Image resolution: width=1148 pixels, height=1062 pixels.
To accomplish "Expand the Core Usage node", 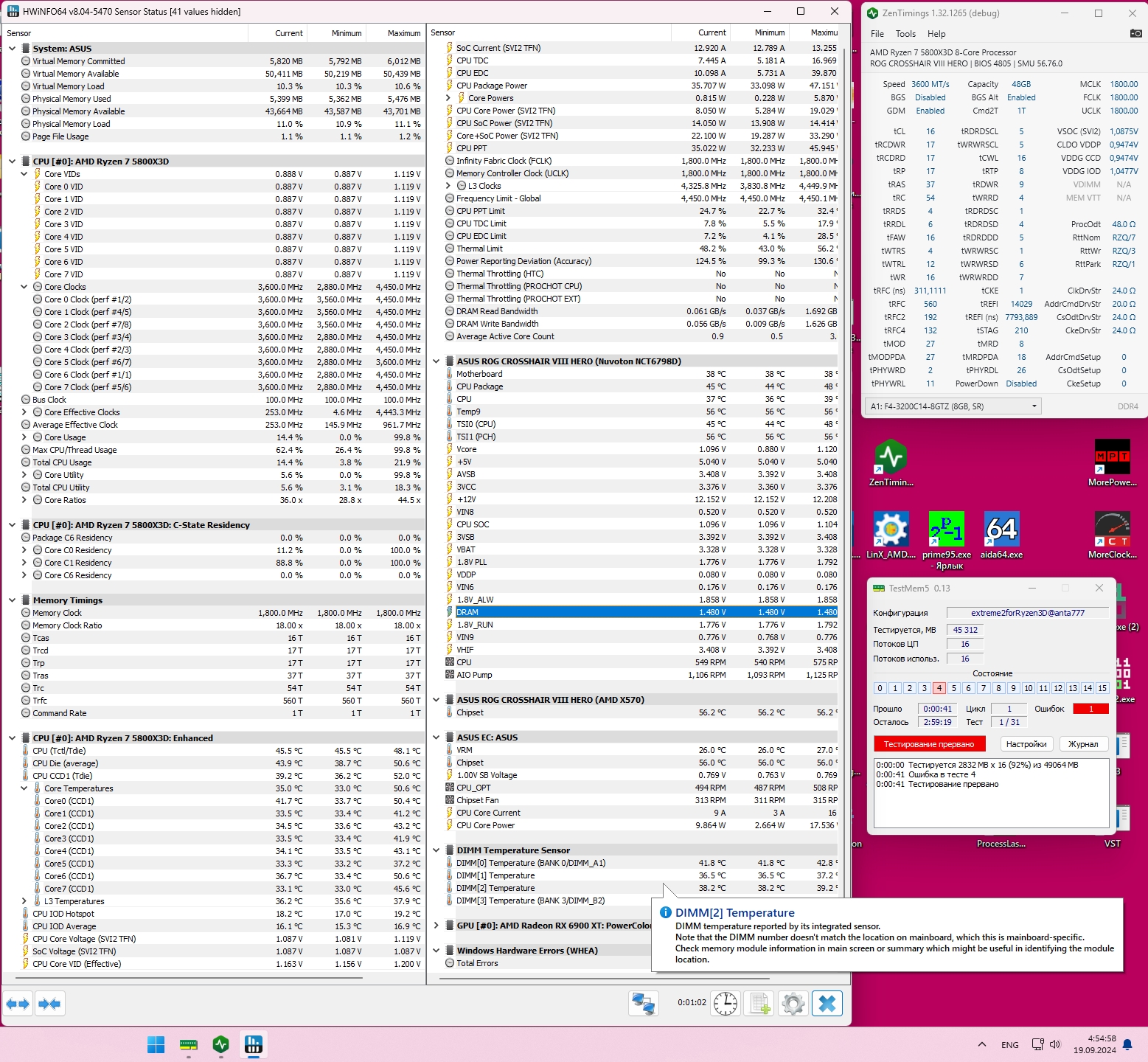I will [x=24, y=437].
